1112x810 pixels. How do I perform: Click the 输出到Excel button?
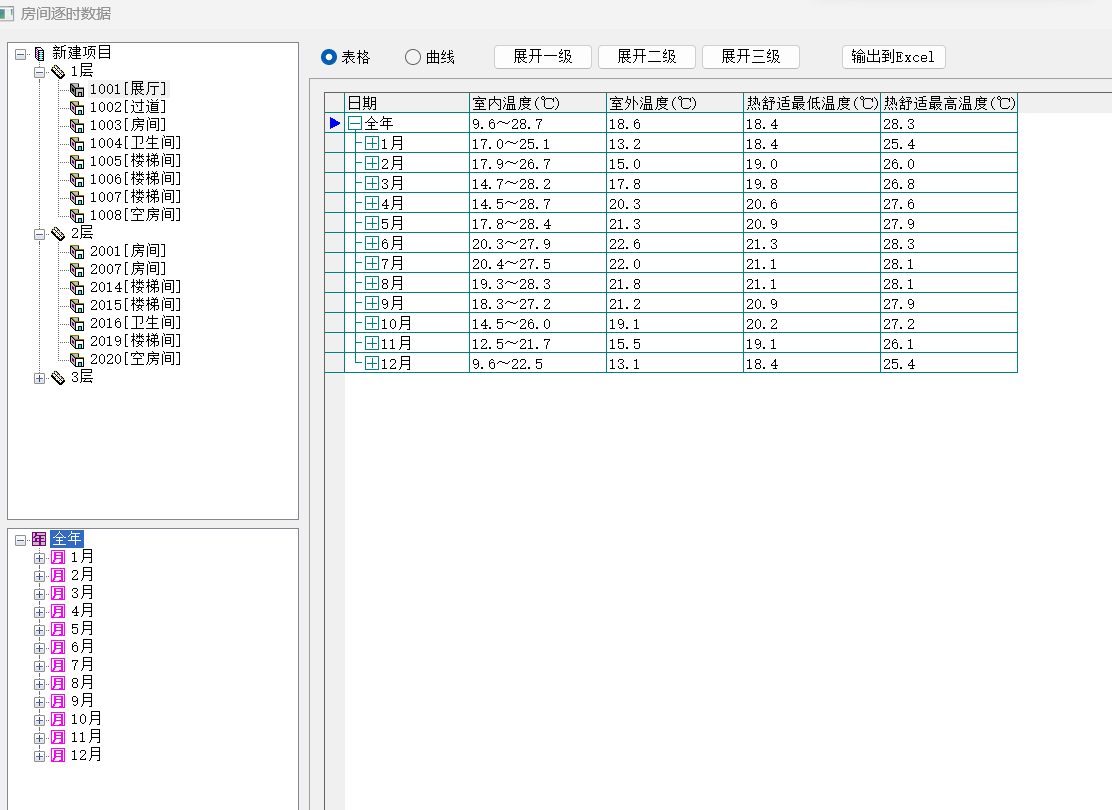[x=893, y=57]
